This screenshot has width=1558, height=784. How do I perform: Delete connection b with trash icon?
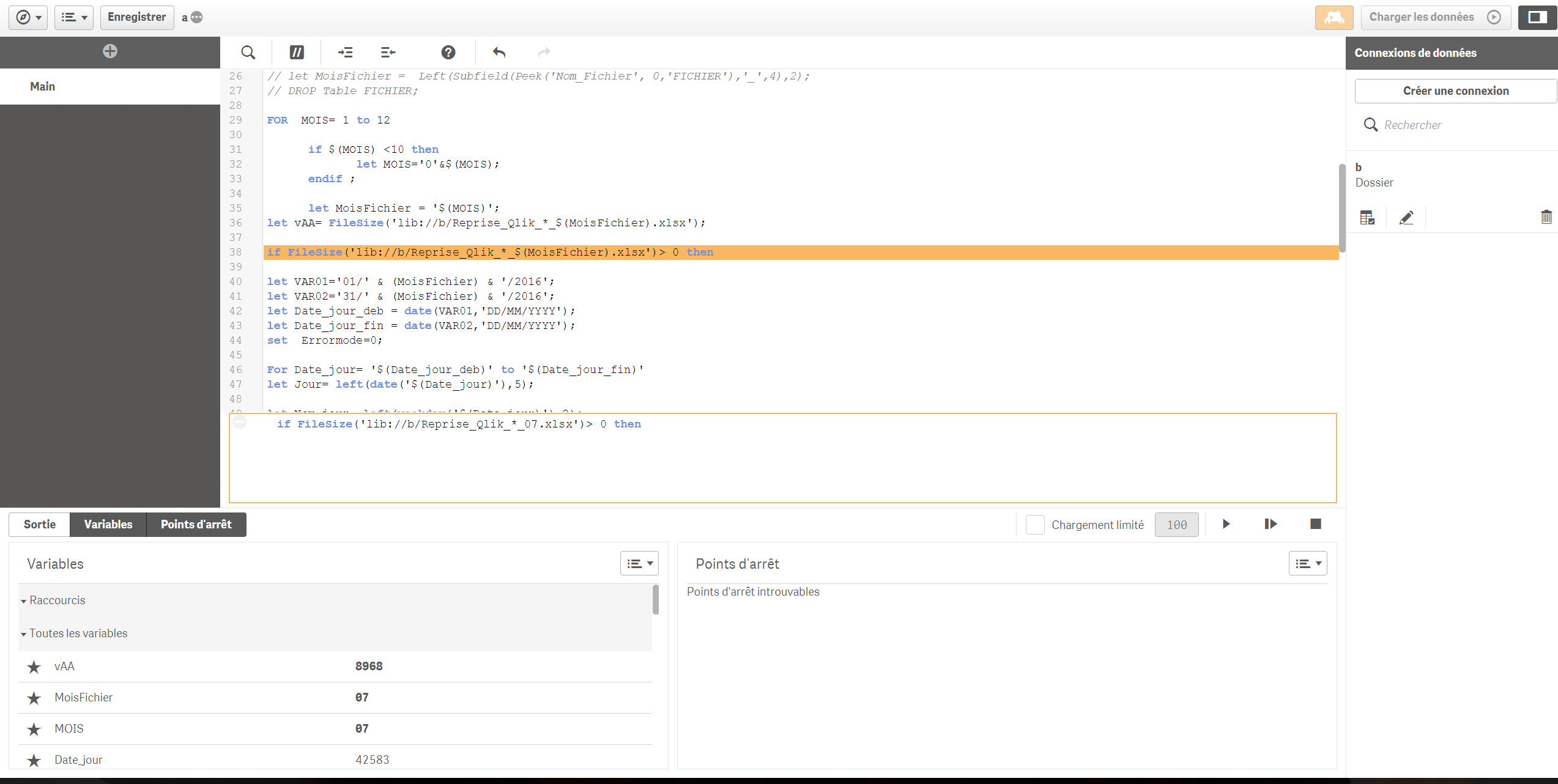click(x=1546, y=217)
